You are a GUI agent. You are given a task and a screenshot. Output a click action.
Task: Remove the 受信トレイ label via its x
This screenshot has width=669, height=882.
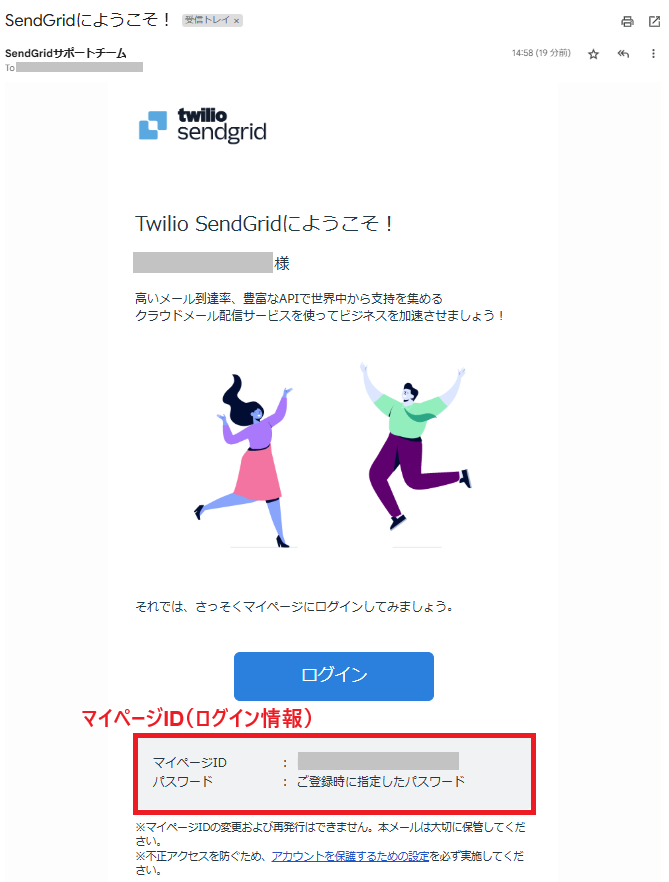236,21
